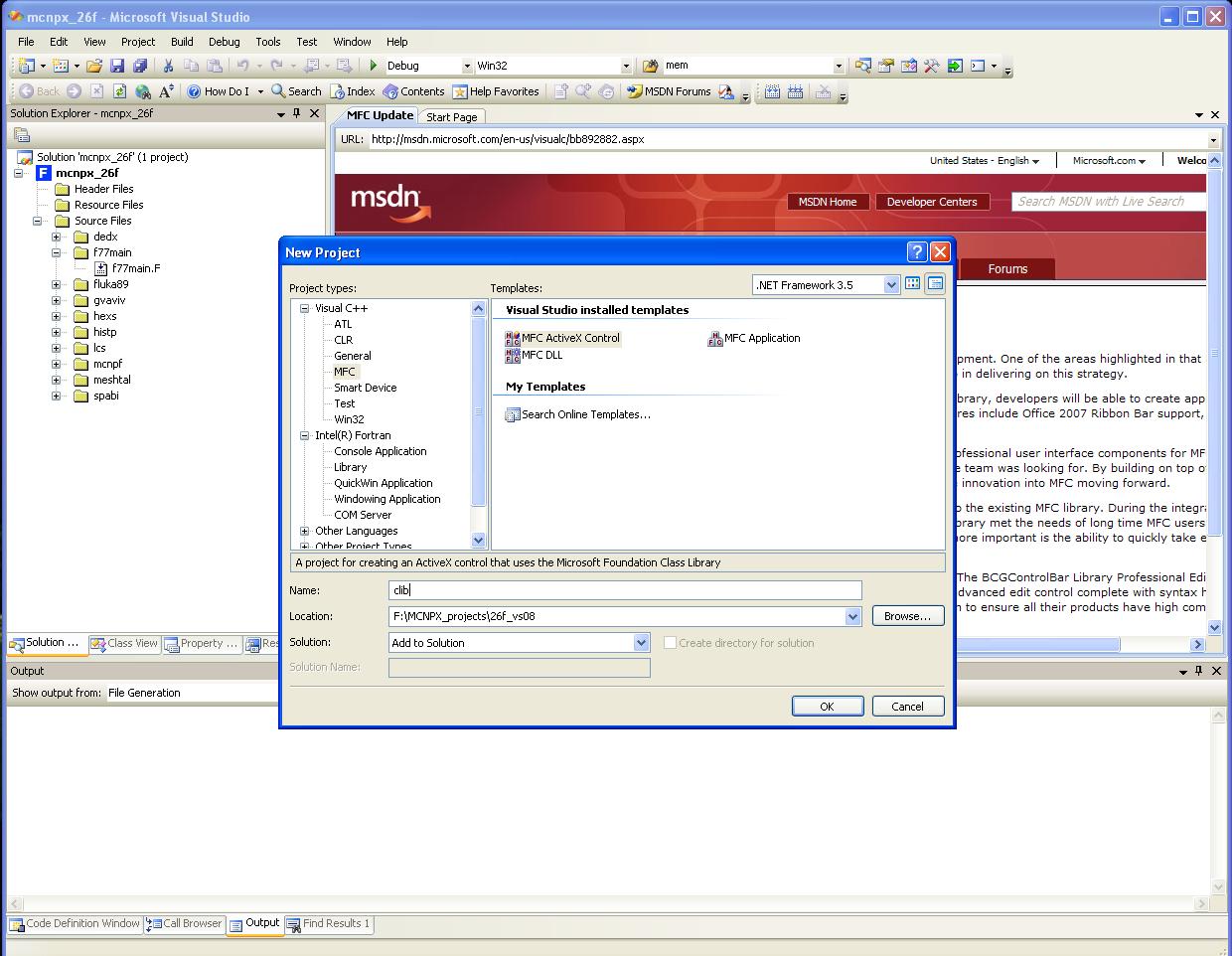The image size is (1232, 956).
Task: Click the Find in Files binoculars icon
Action: coord(651,66)
